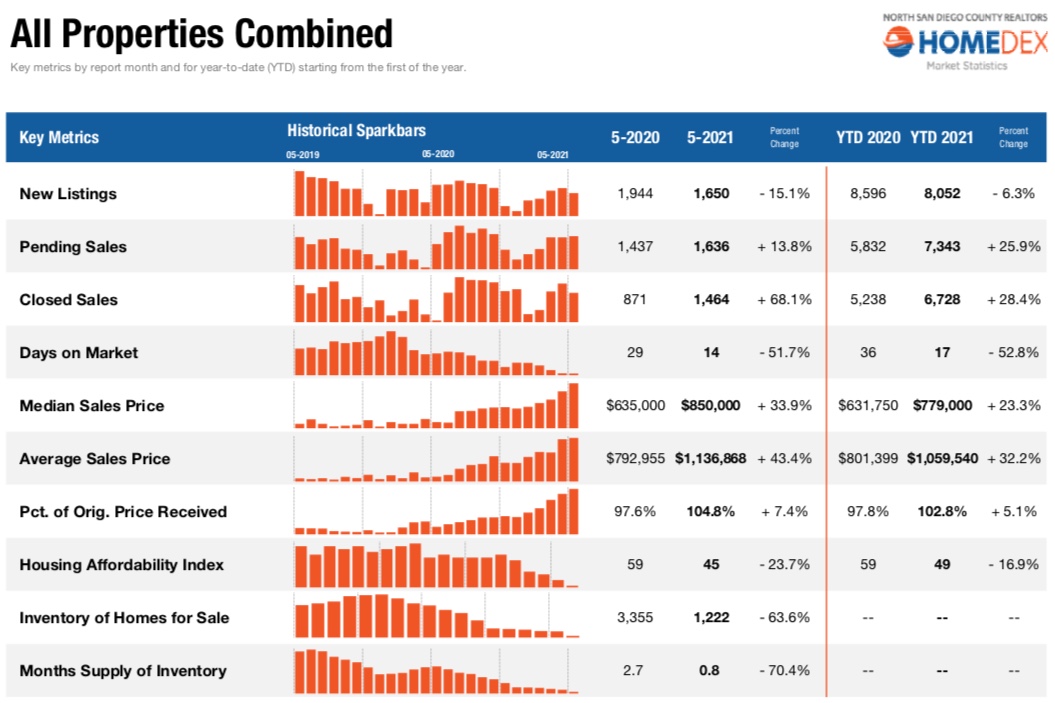Click the Key Metrics column header
The height and width of the screenshot is (703, 1055).
[x=59, y=138]
